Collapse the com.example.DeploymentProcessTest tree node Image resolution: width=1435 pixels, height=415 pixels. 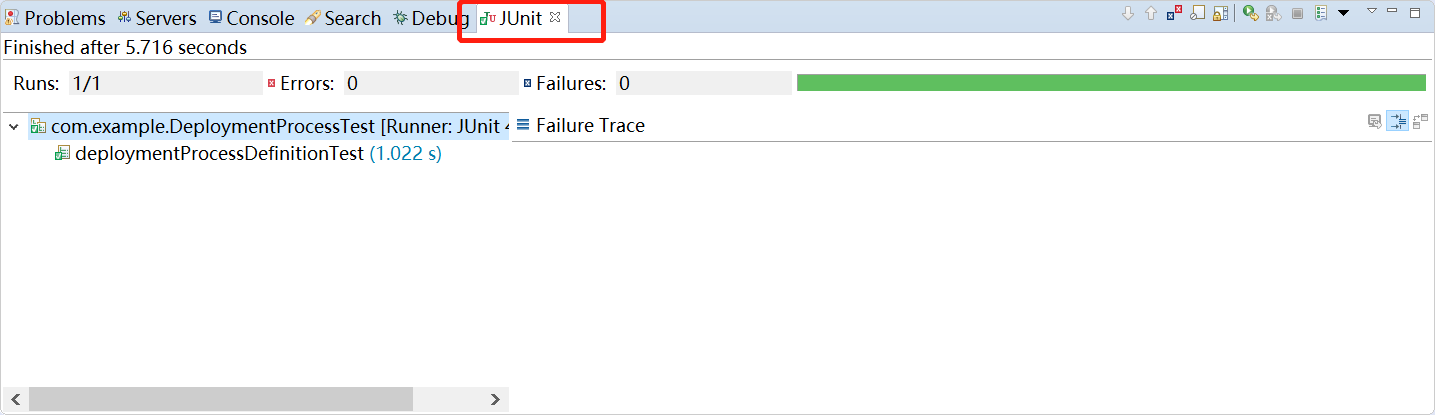(14, 127)
